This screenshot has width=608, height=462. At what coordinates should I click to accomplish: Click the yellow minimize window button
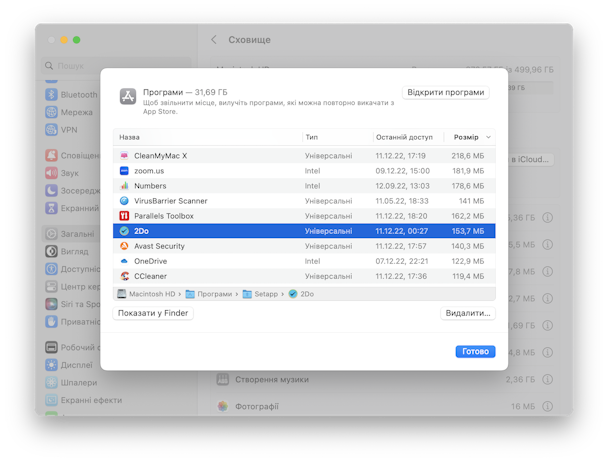tap(64, 40)
